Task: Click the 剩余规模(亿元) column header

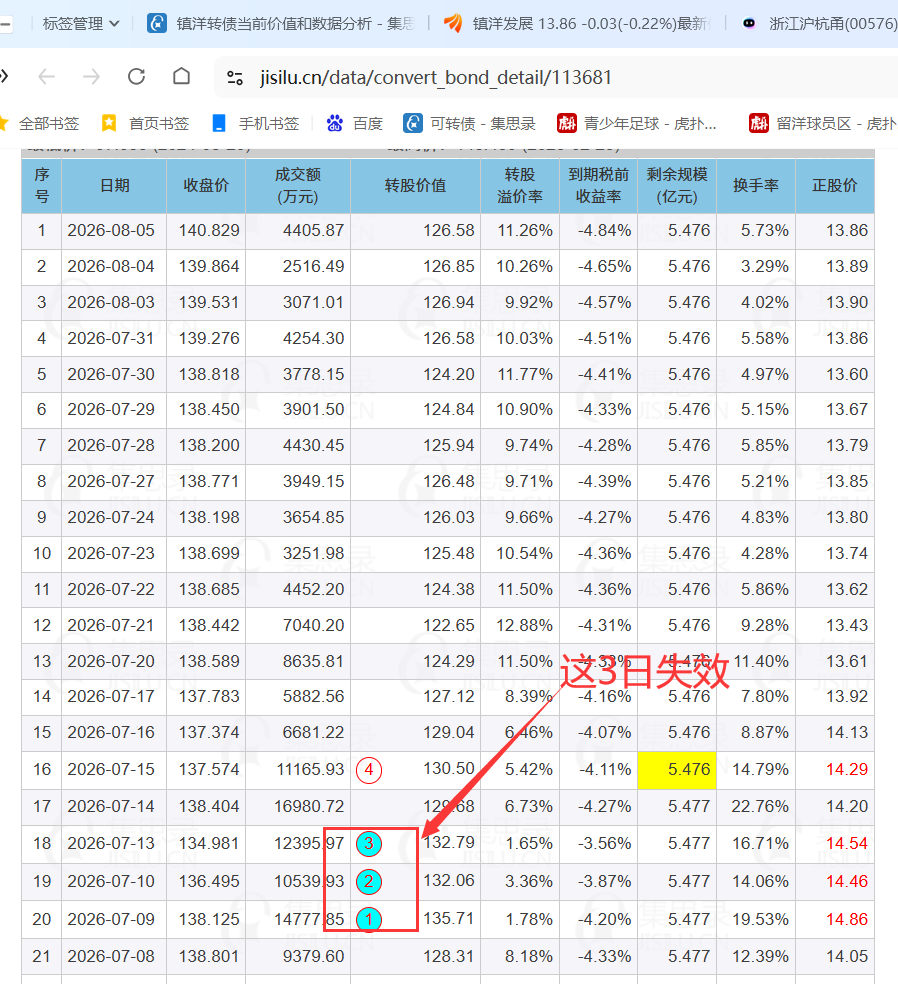Action: pyautogui.click(x=677, y=185)
